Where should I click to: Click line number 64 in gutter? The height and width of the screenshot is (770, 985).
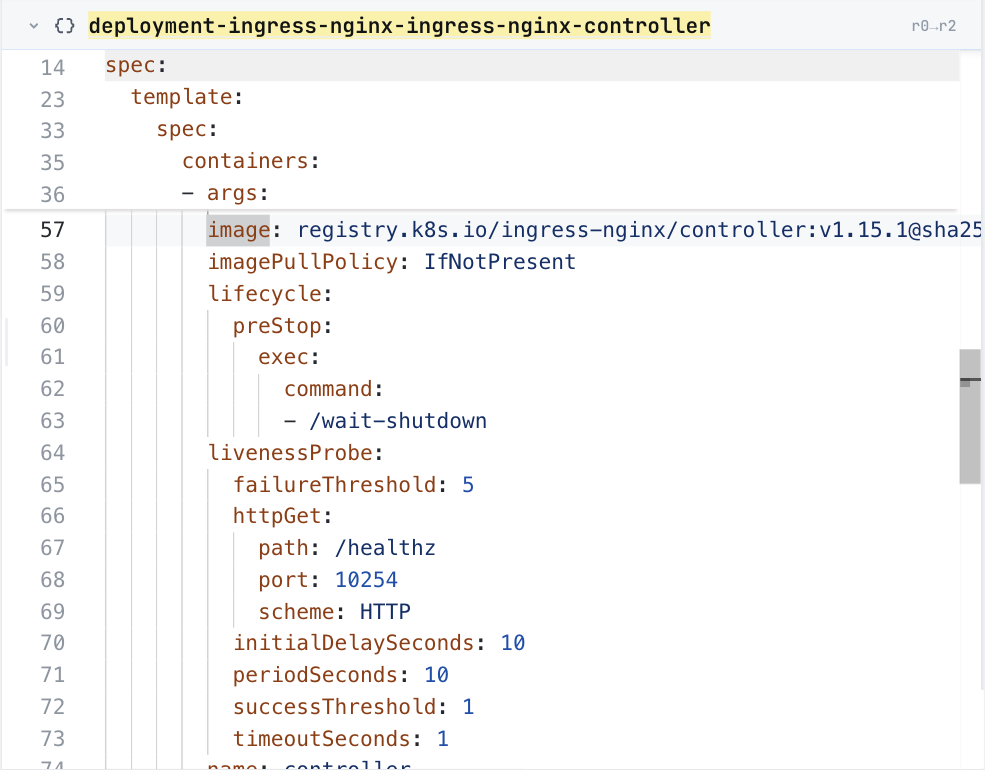tap(53, 453)
